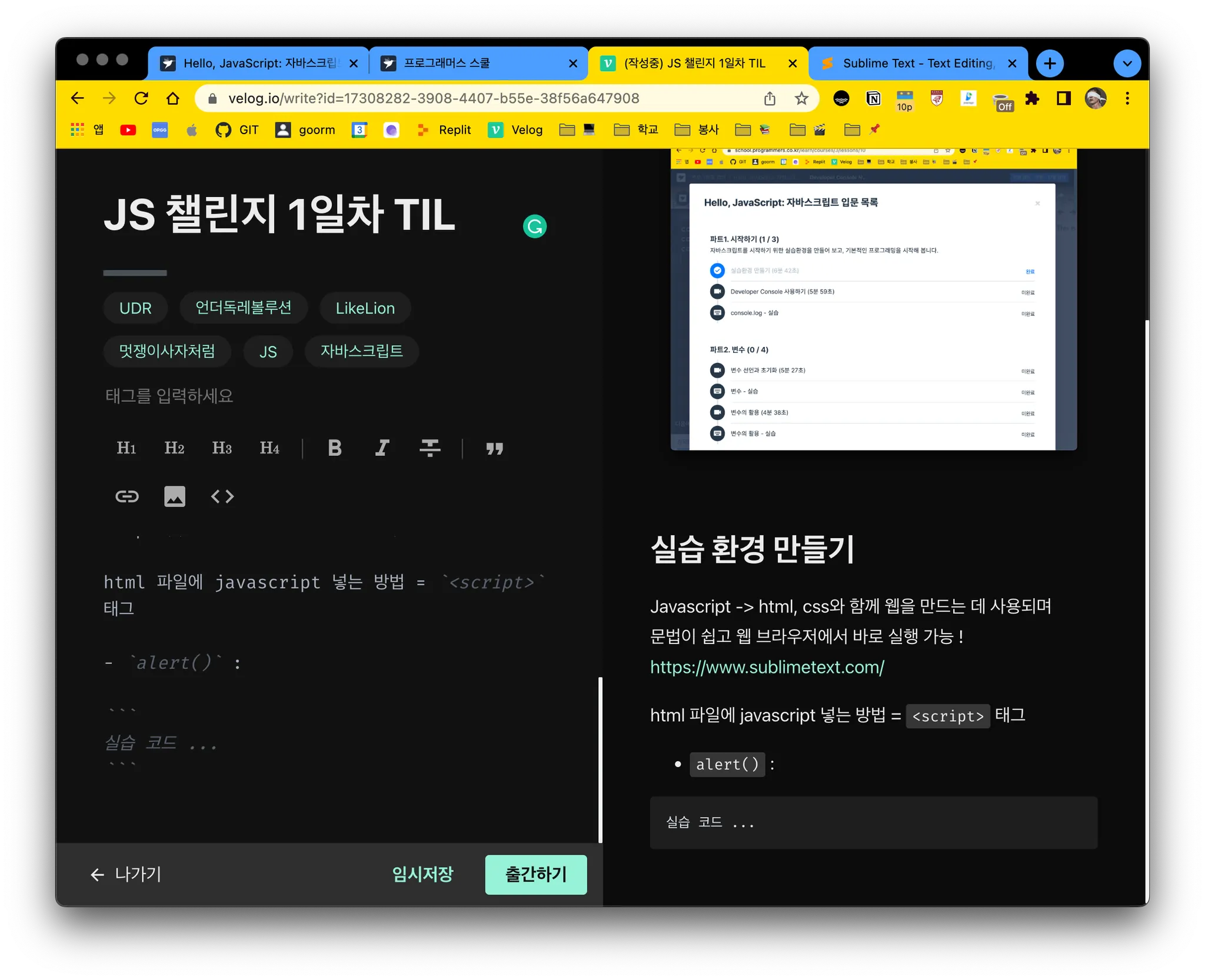The height and width of the screenshot is (980, 1205).
Task: Open the Grammarly widget in title
Action: [x=534, y=226]
